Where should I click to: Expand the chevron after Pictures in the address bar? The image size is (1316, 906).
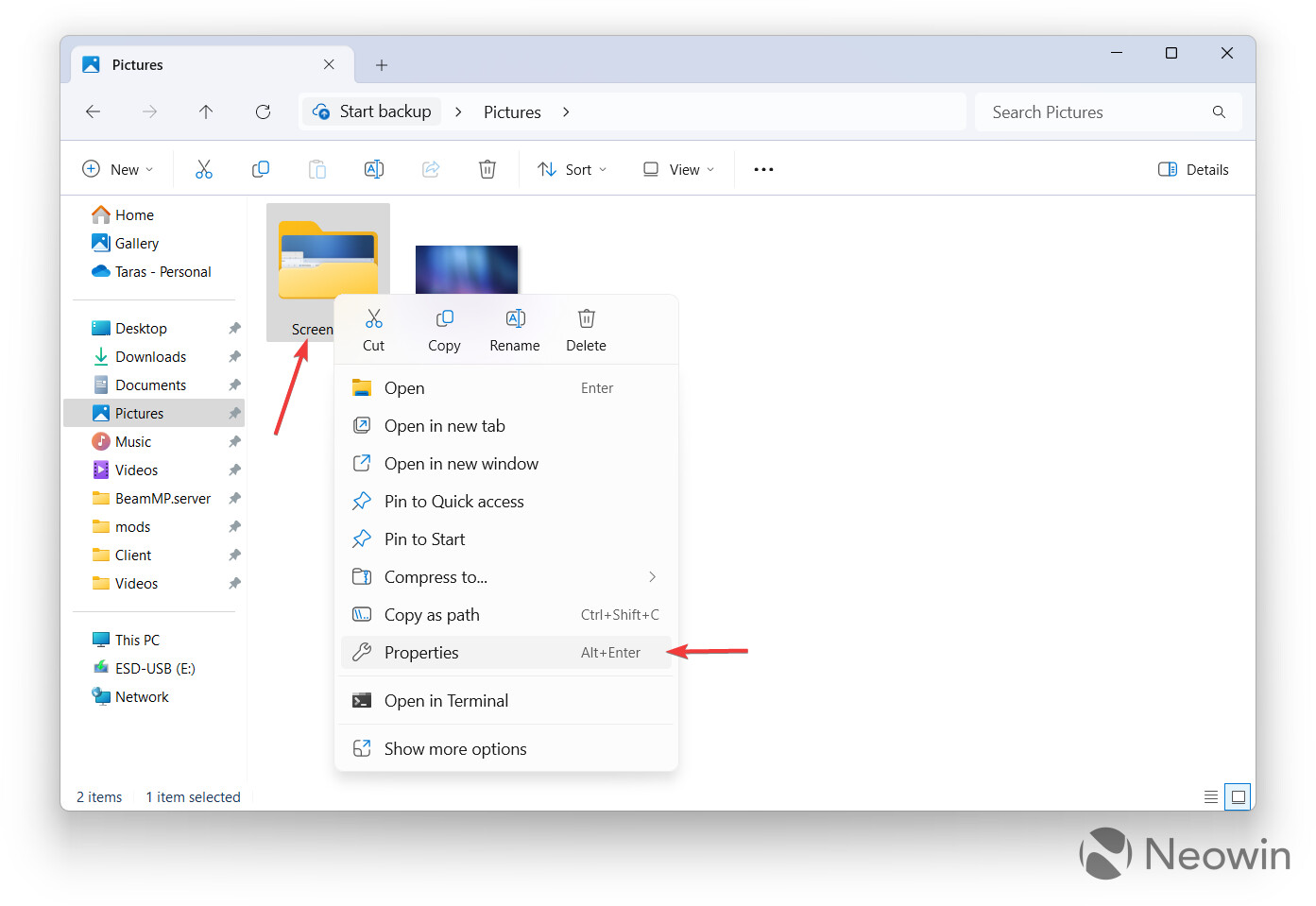(x=566, y=111)
